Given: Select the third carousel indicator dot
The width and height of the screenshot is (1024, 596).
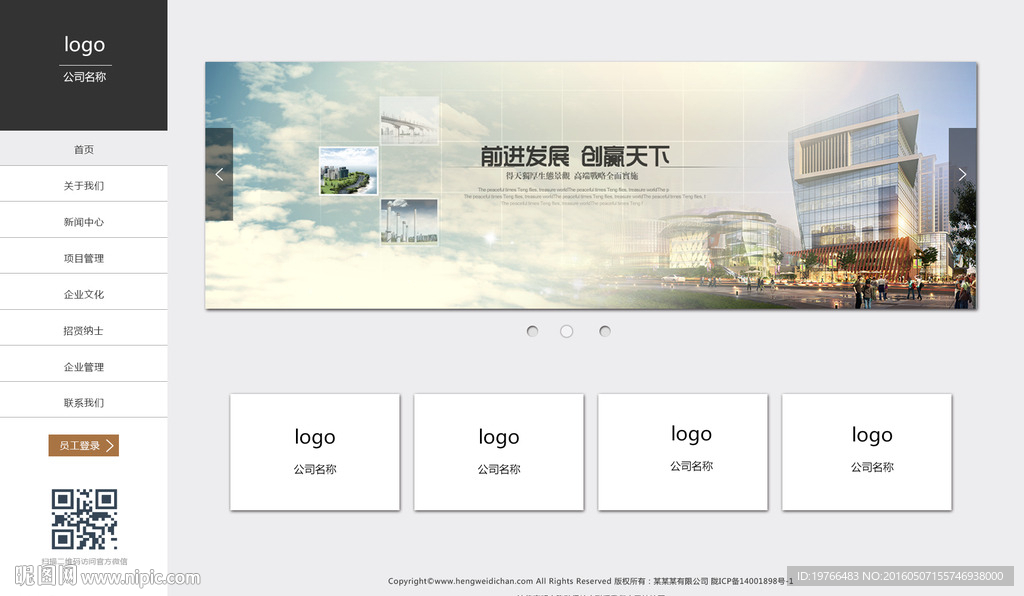Looking at the screenshot, I should click(605, 331).
